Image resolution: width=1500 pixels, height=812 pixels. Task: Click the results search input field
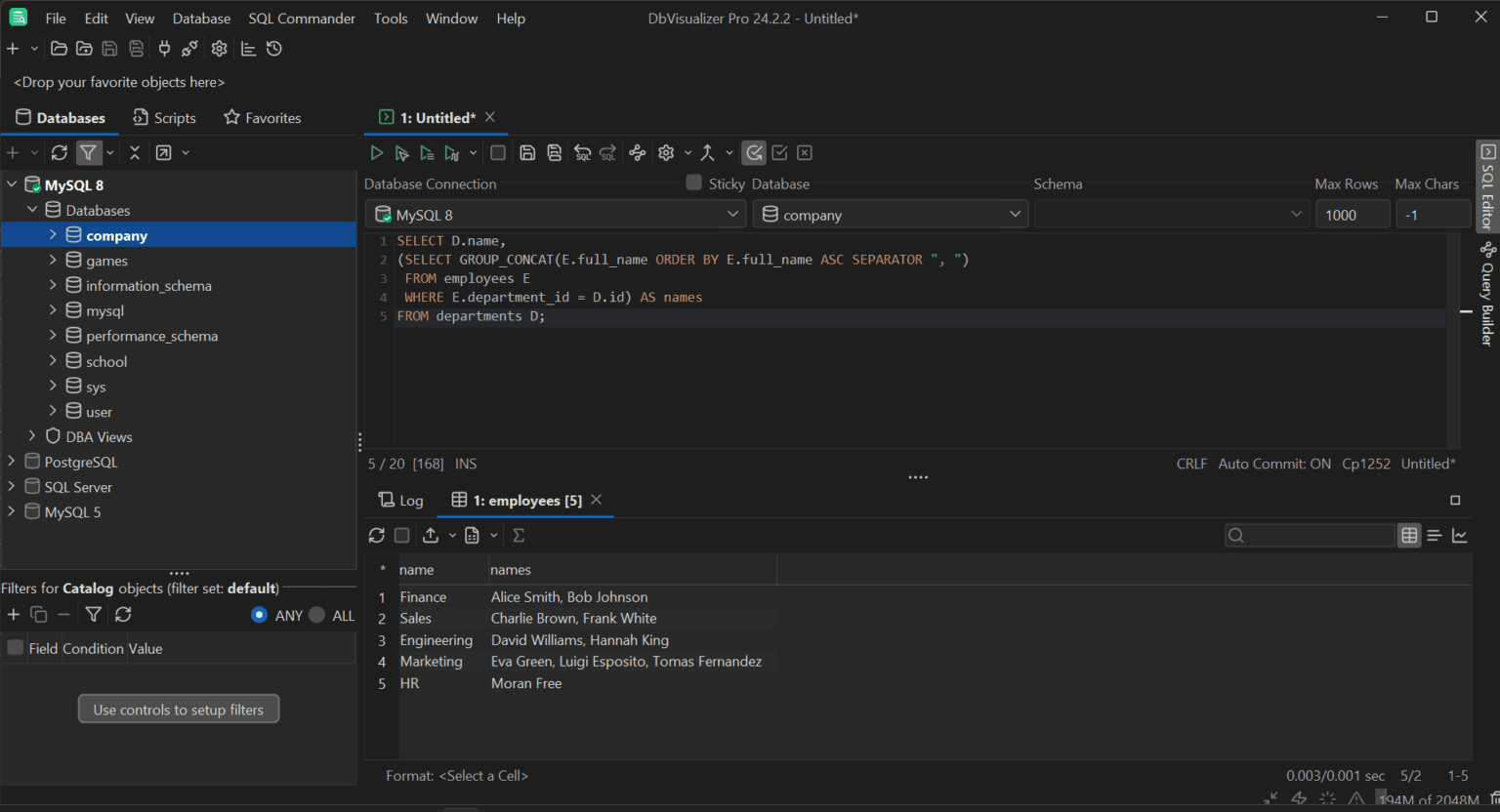click(x=1309, y=535)
